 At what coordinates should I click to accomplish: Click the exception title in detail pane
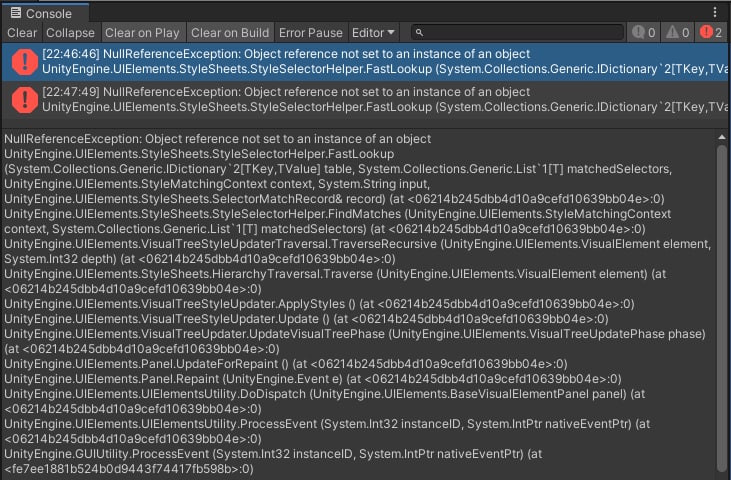tap(218, 139)
